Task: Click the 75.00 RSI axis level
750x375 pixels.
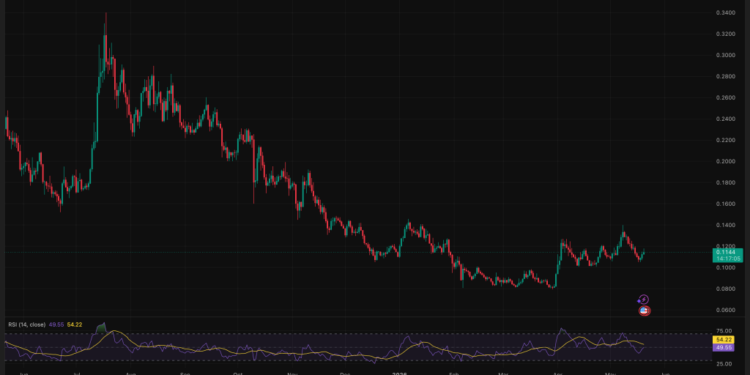Action: (x=725, y=331)
